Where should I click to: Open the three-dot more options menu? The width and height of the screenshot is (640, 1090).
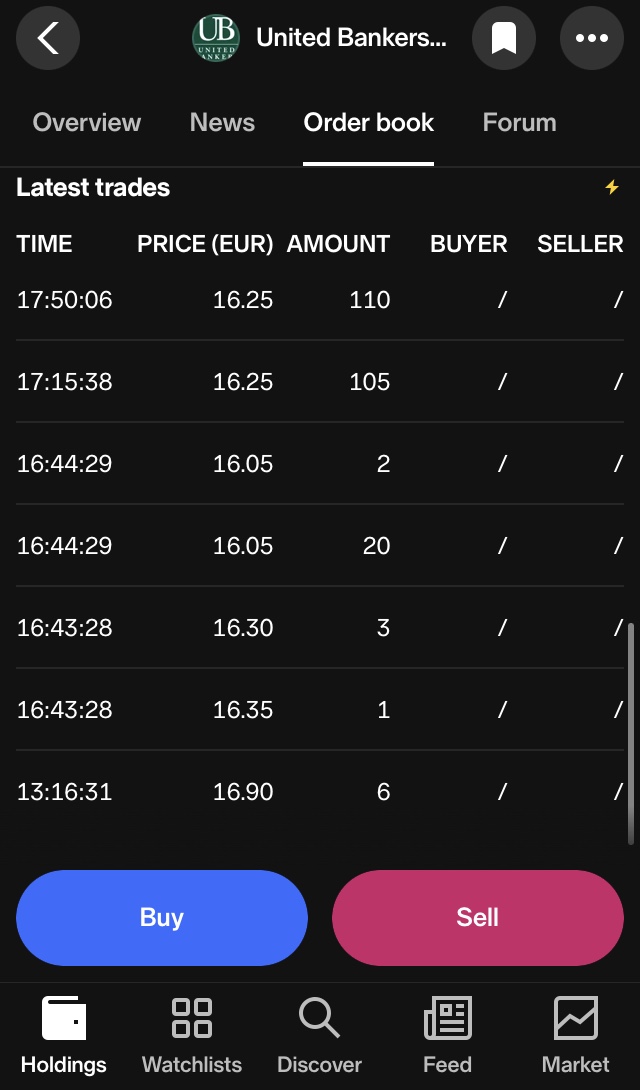(x=592, y=38)
